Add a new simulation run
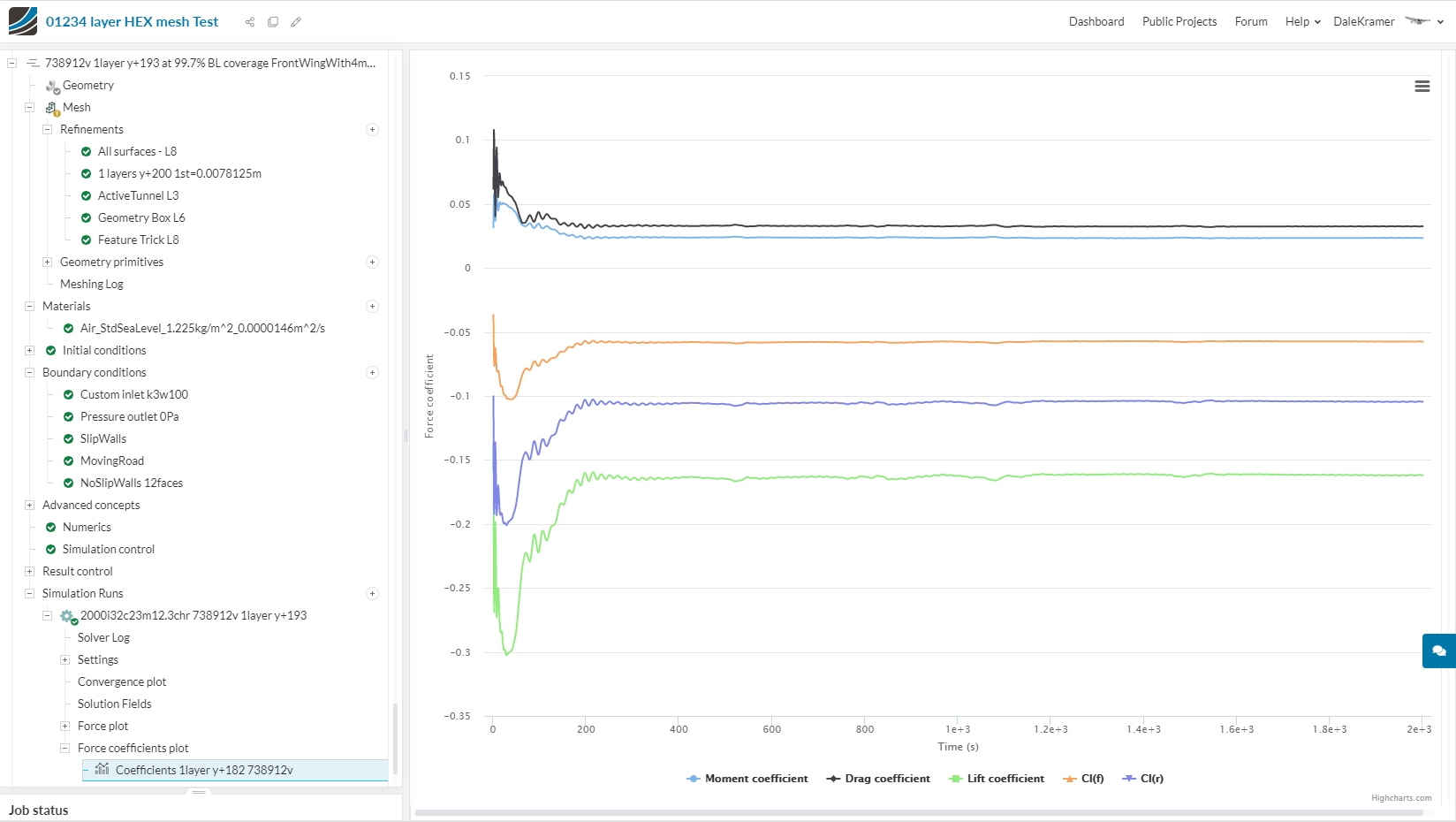The height and width of the screenshot is (822, 1456). (372, 594)
